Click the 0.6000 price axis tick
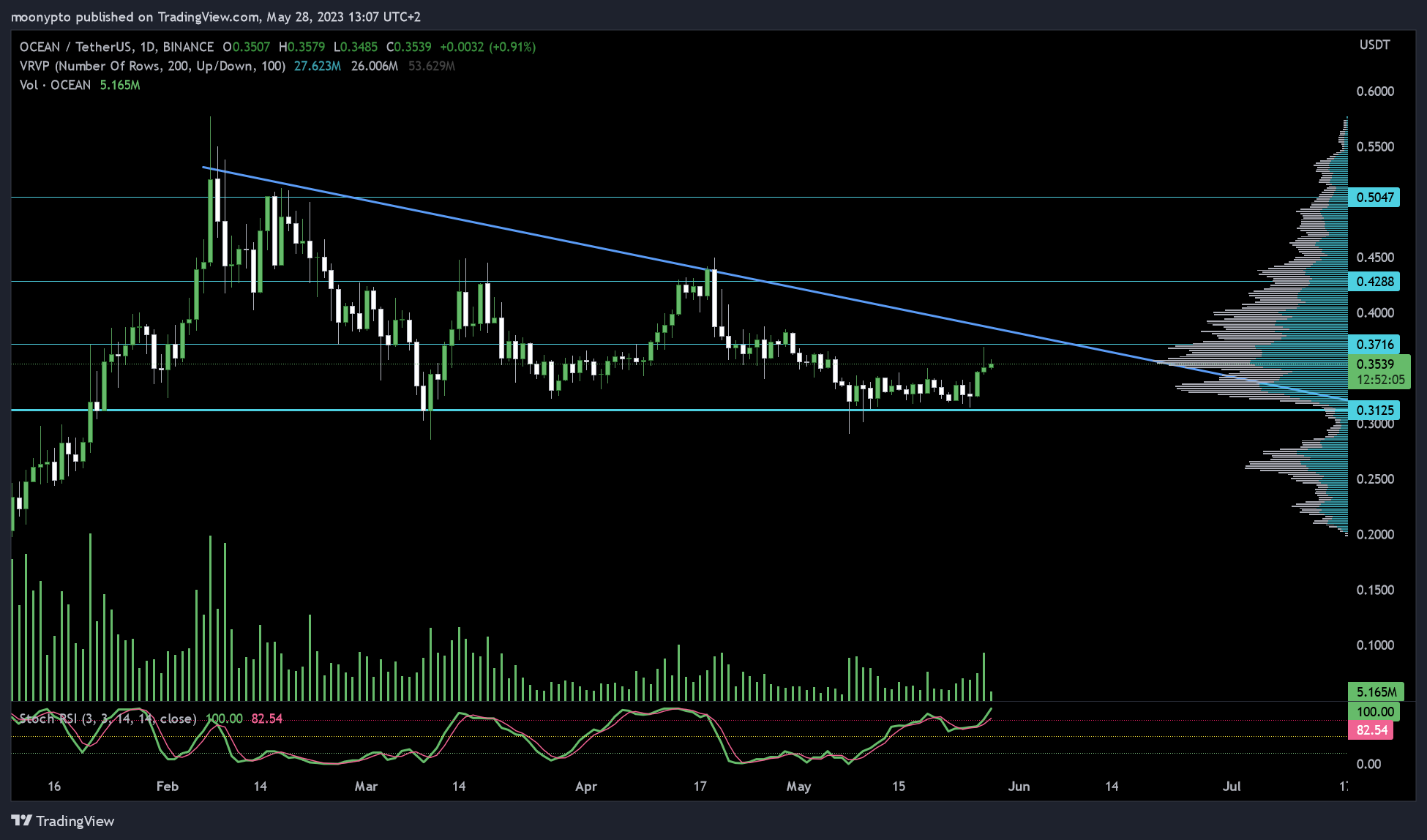 [x=1375, y=91]
